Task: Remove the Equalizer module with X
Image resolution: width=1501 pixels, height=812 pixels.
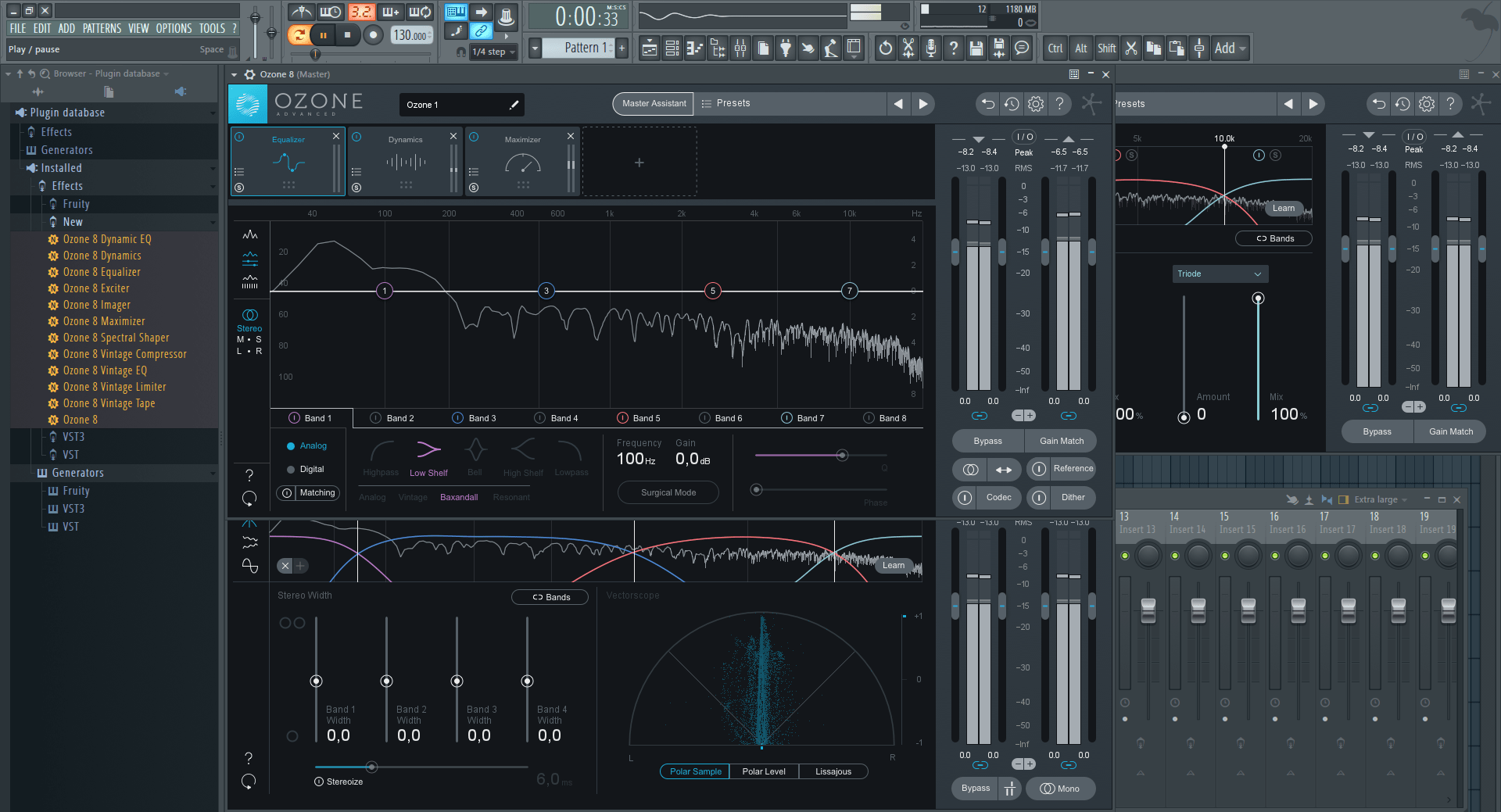Action: click(336, 136)
